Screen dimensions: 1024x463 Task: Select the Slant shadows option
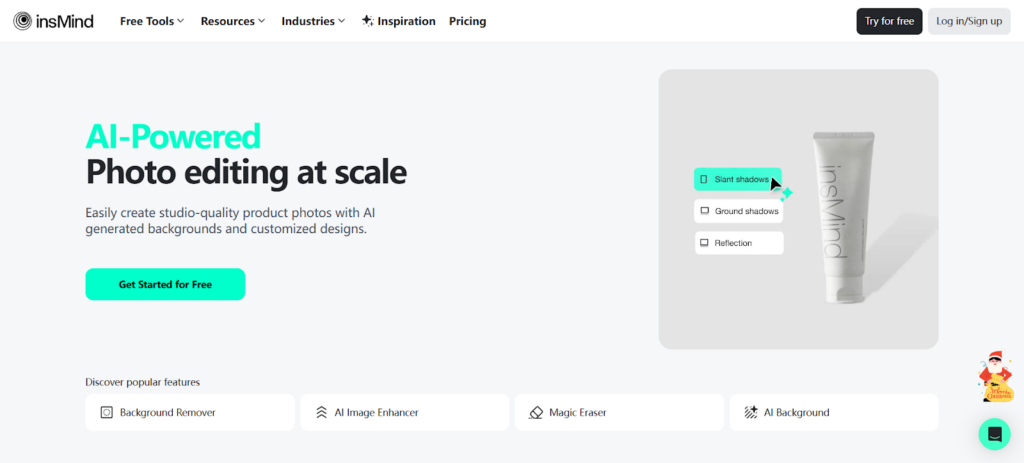737,179
